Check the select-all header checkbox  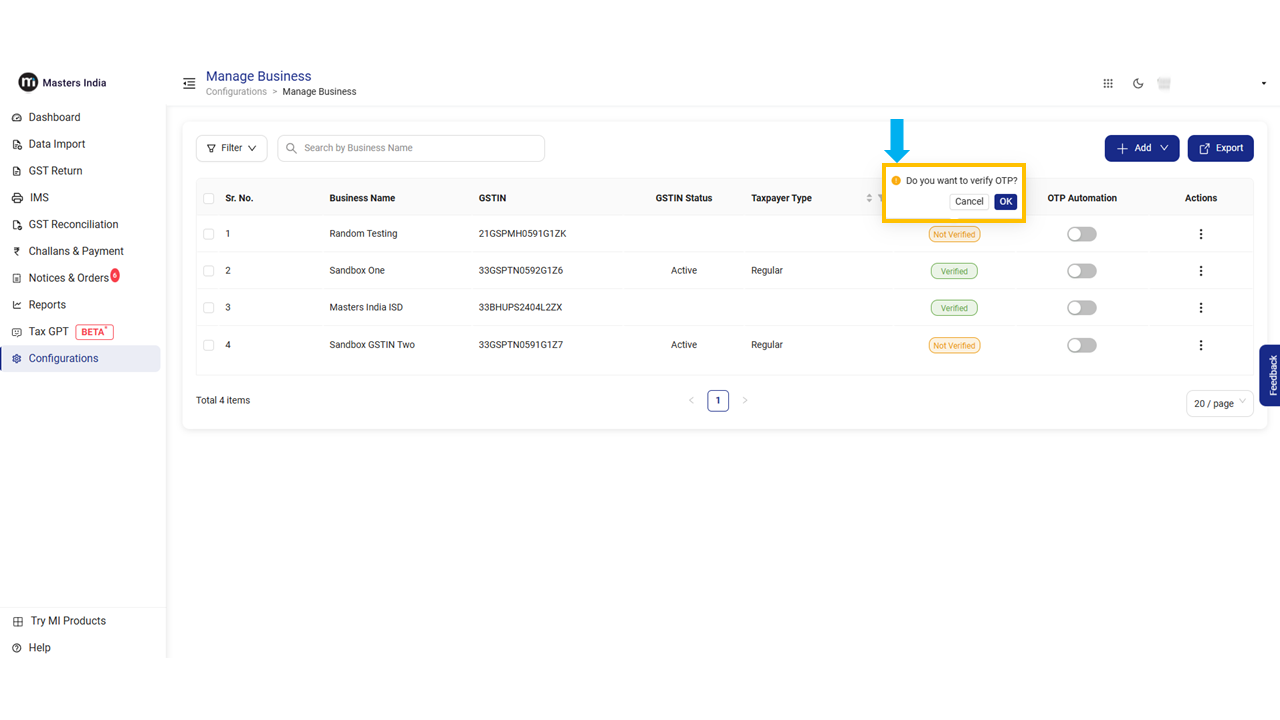click(x=209, y=199)
